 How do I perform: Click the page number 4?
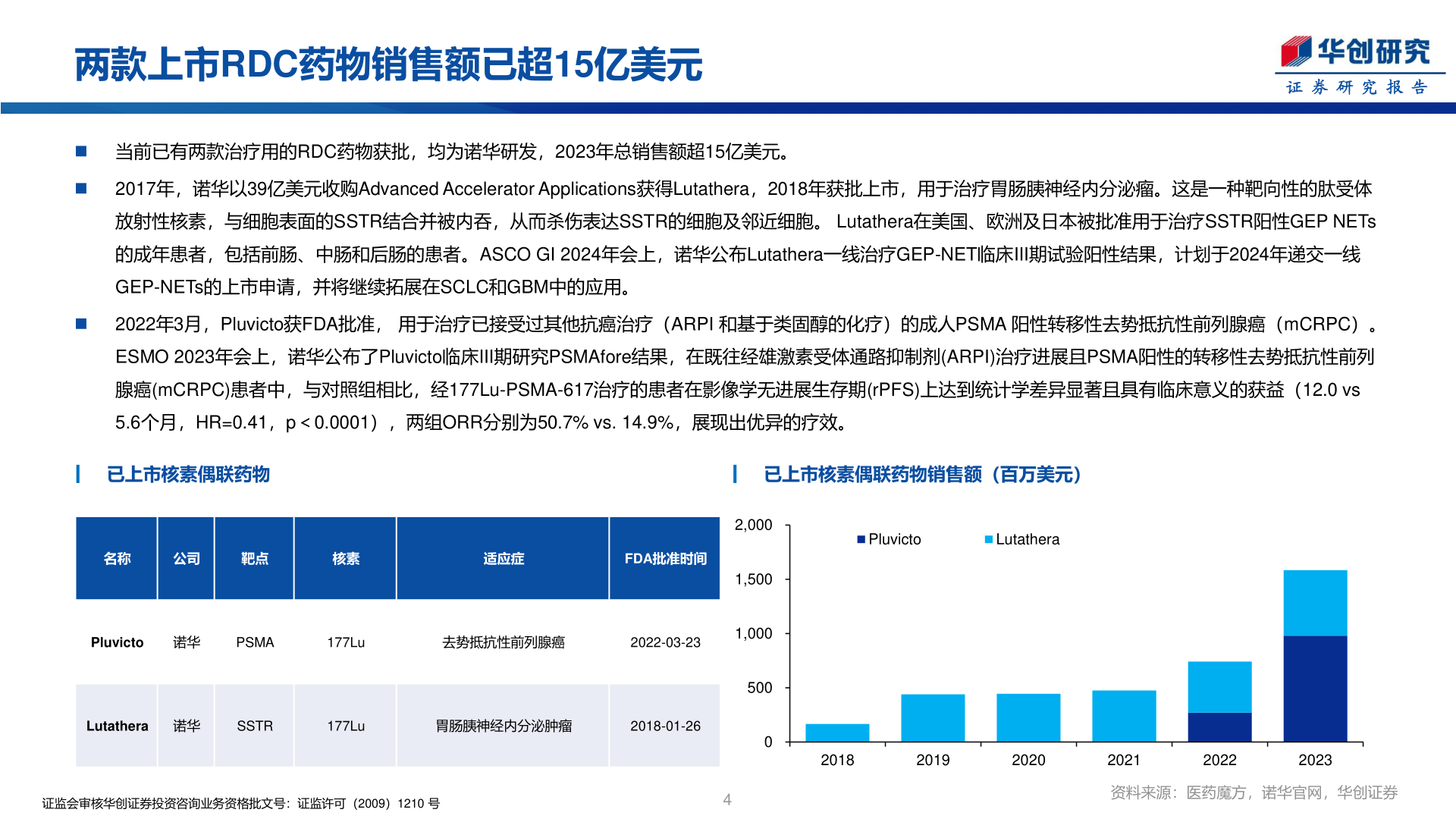pos(727,799)
